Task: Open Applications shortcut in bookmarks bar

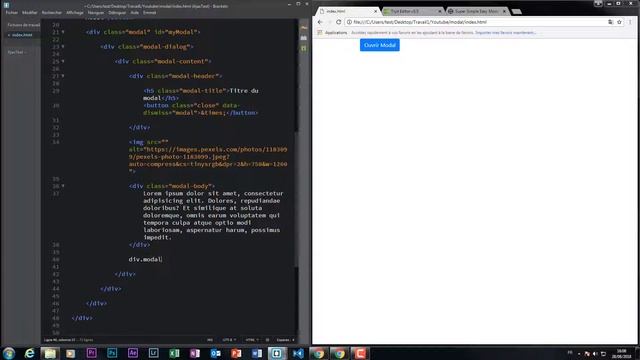Action: [332, 32]
